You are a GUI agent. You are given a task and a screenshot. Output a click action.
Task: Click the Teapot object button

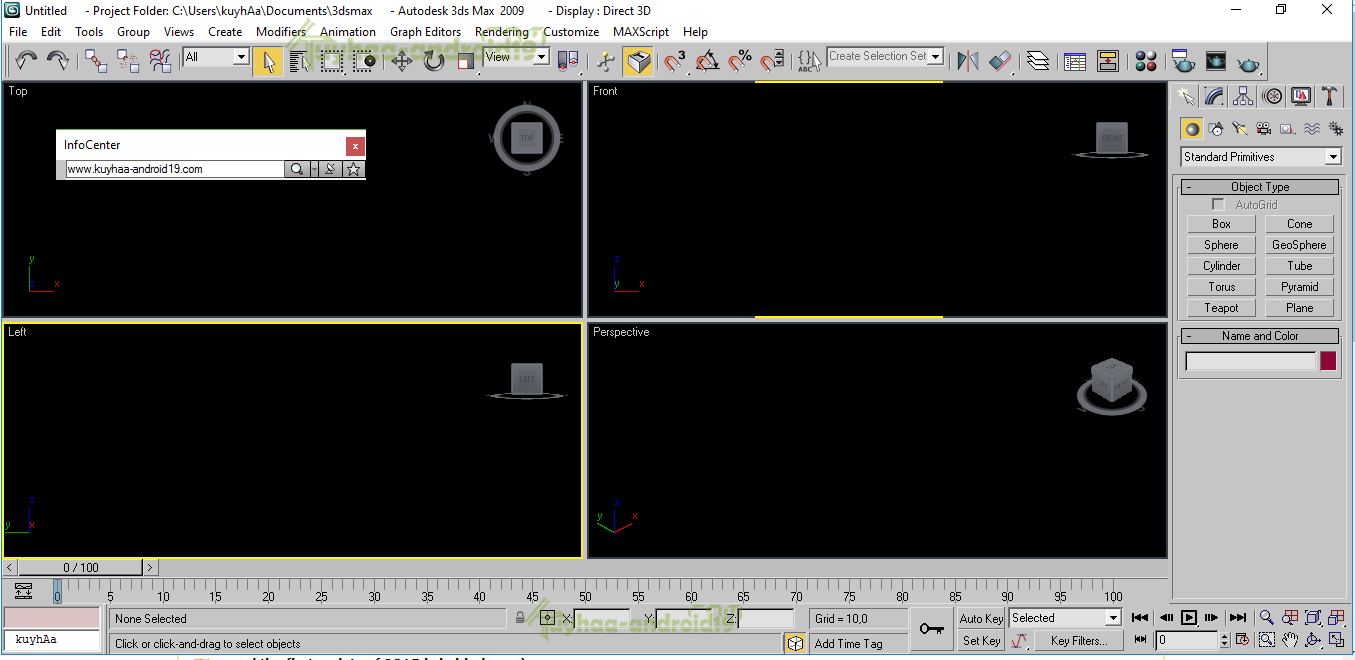(1221, 308)
